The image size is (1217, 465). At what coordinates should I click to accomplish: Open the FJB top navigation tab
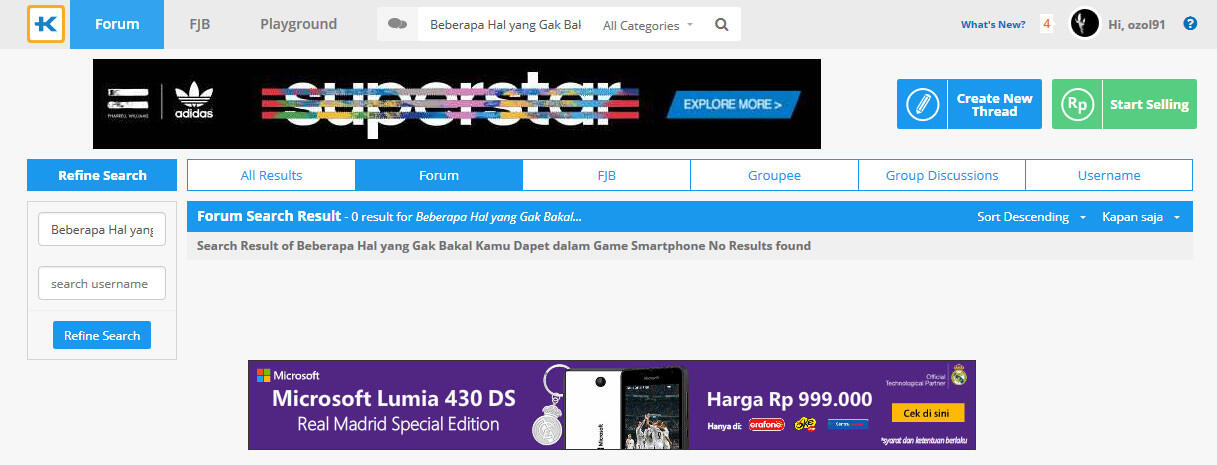(199, 24)
